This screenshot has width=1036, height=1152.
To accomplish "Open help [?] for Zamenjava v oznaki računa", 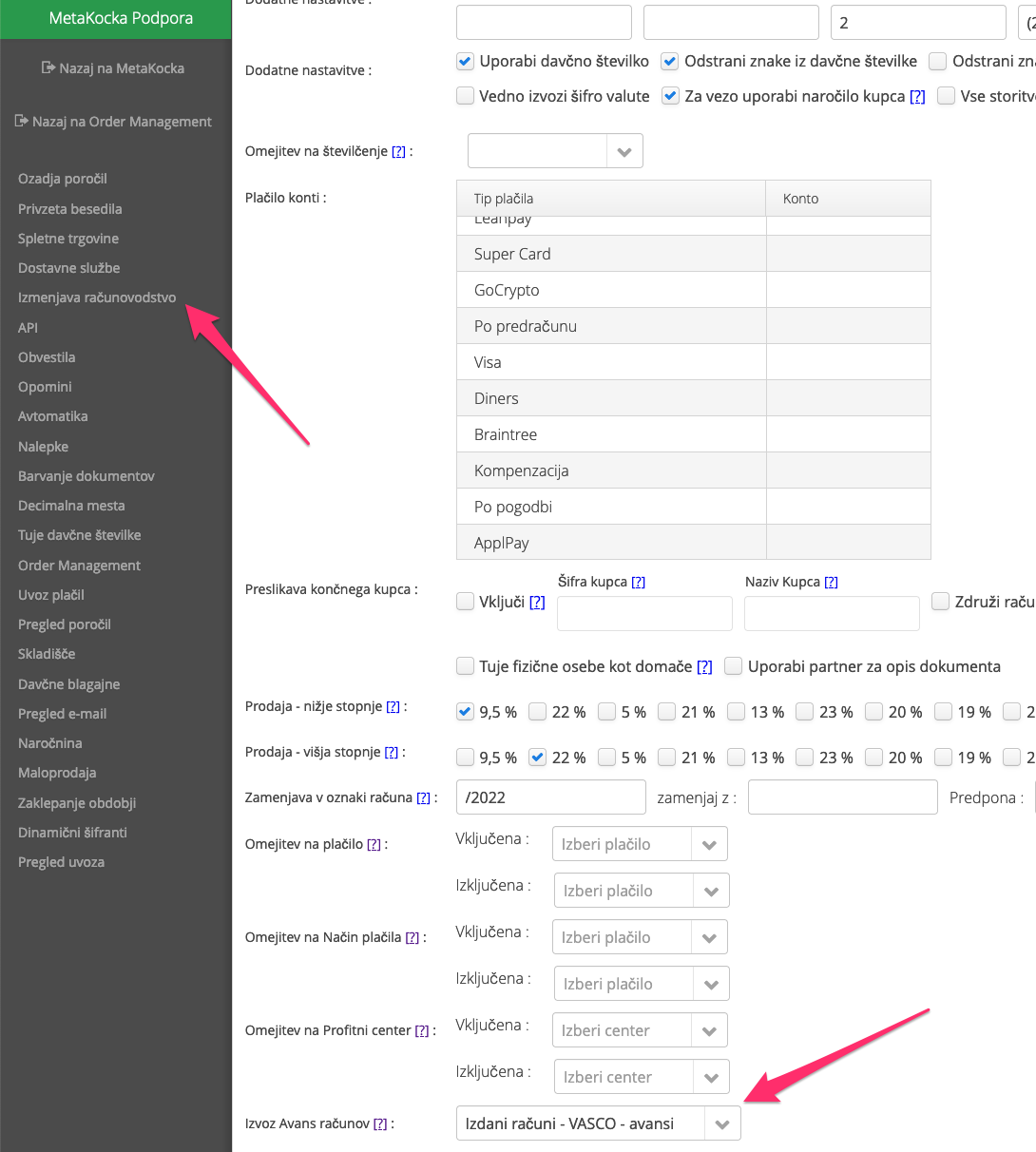I will (423, 797).
